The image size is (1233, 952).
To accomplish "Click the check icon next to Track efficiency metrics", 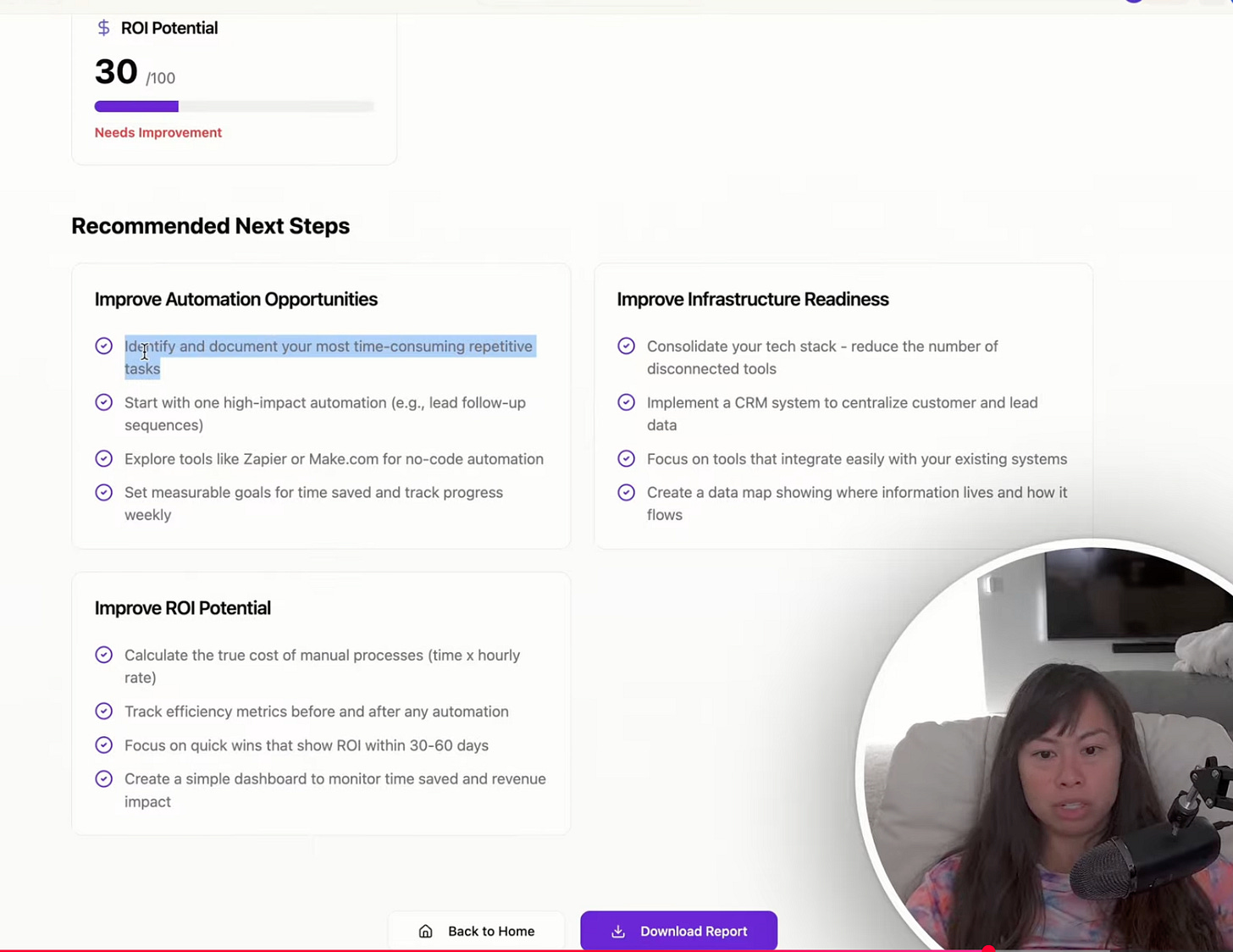I will pyautogui.click(x=104, y=711).
